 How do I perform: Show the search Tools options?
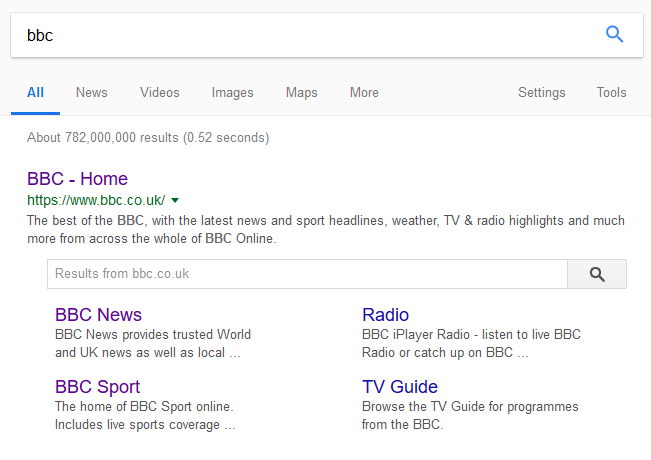(x=611, y=93)
